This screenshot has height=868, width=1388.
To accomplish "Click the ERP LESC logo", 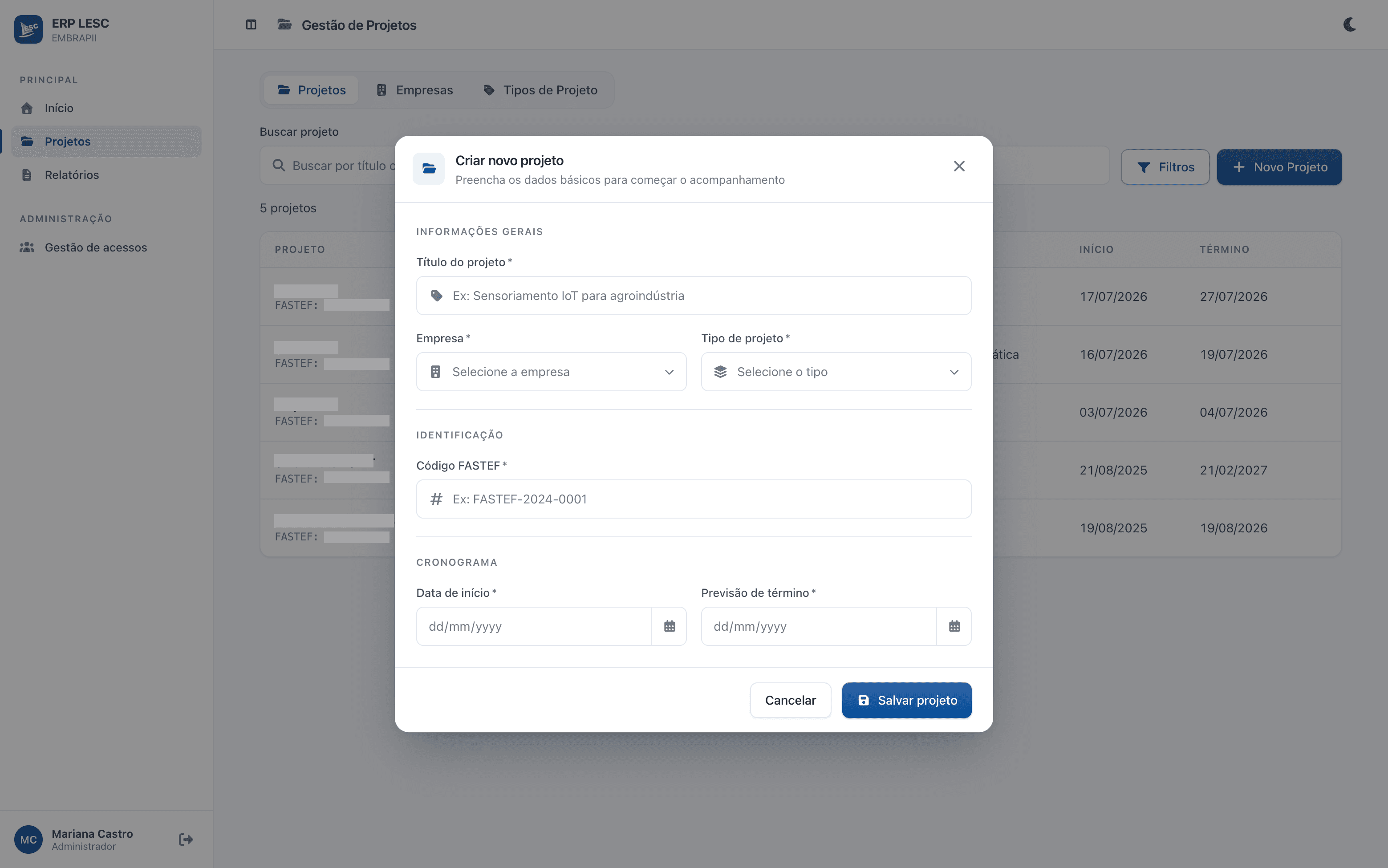I will [28, 29].
